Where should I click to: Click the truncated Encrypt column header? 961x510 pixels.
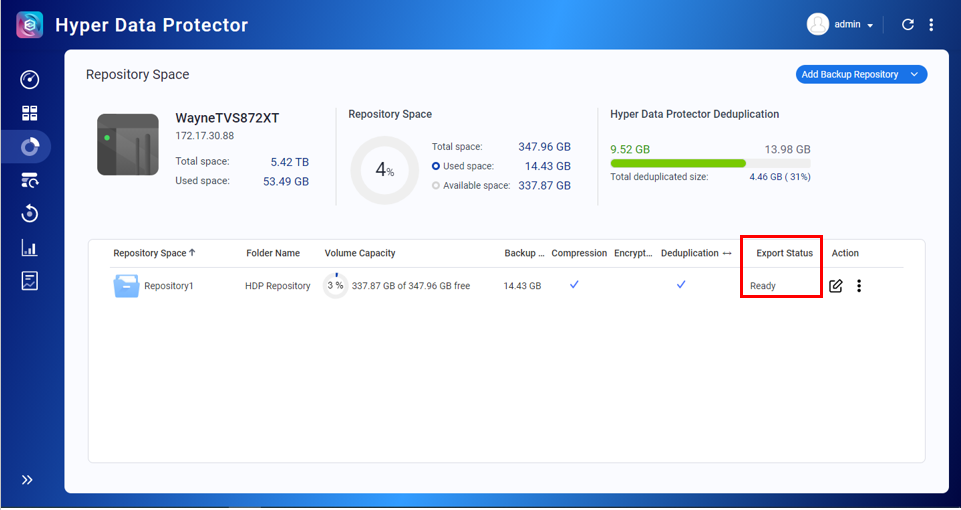tap(634, 253)
